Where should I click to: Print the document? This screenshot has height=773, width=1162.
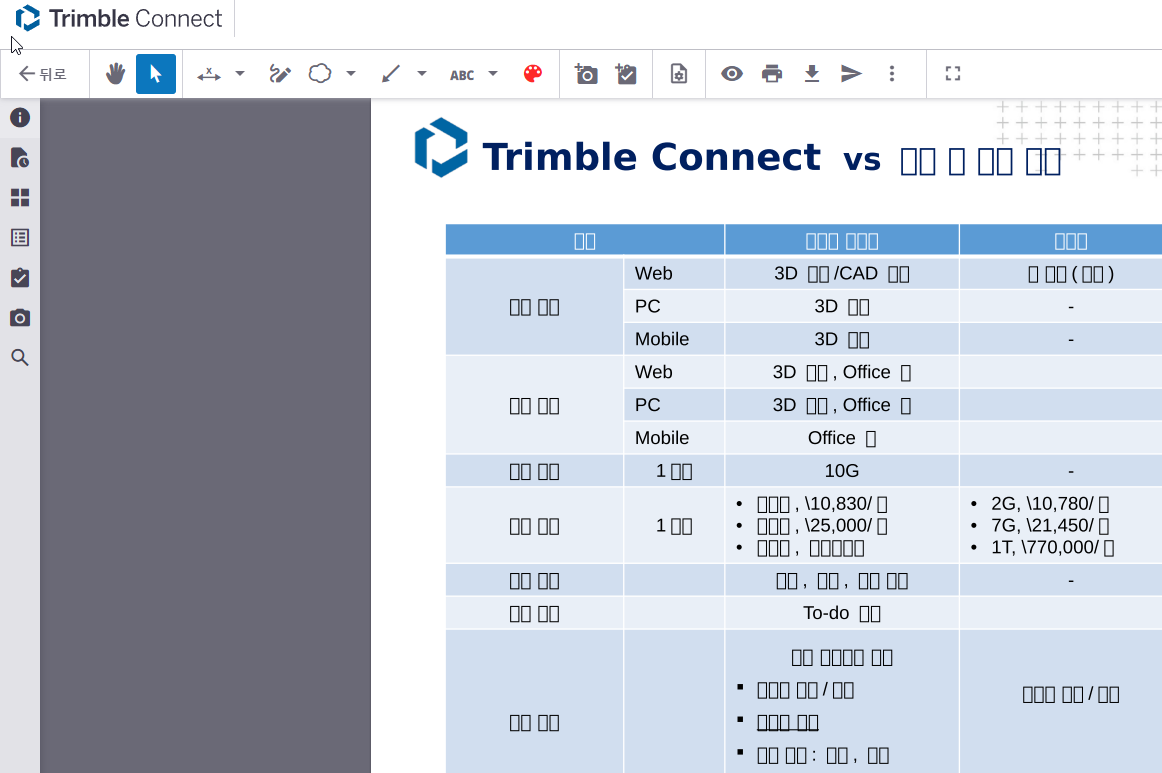point(772,74)
